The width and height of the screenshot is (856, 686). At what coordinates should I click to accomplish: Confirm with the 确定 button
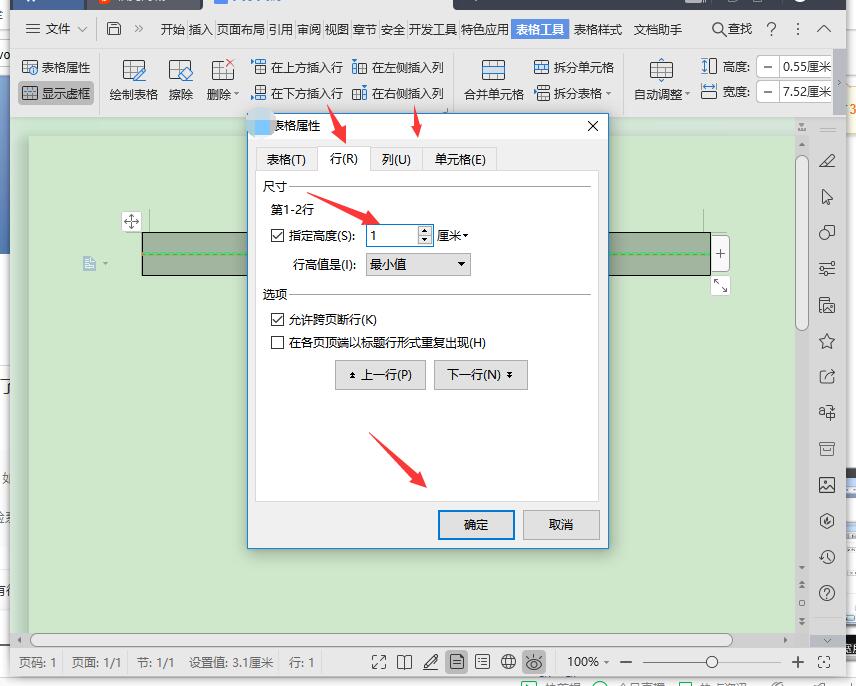[x=476, y=525]
